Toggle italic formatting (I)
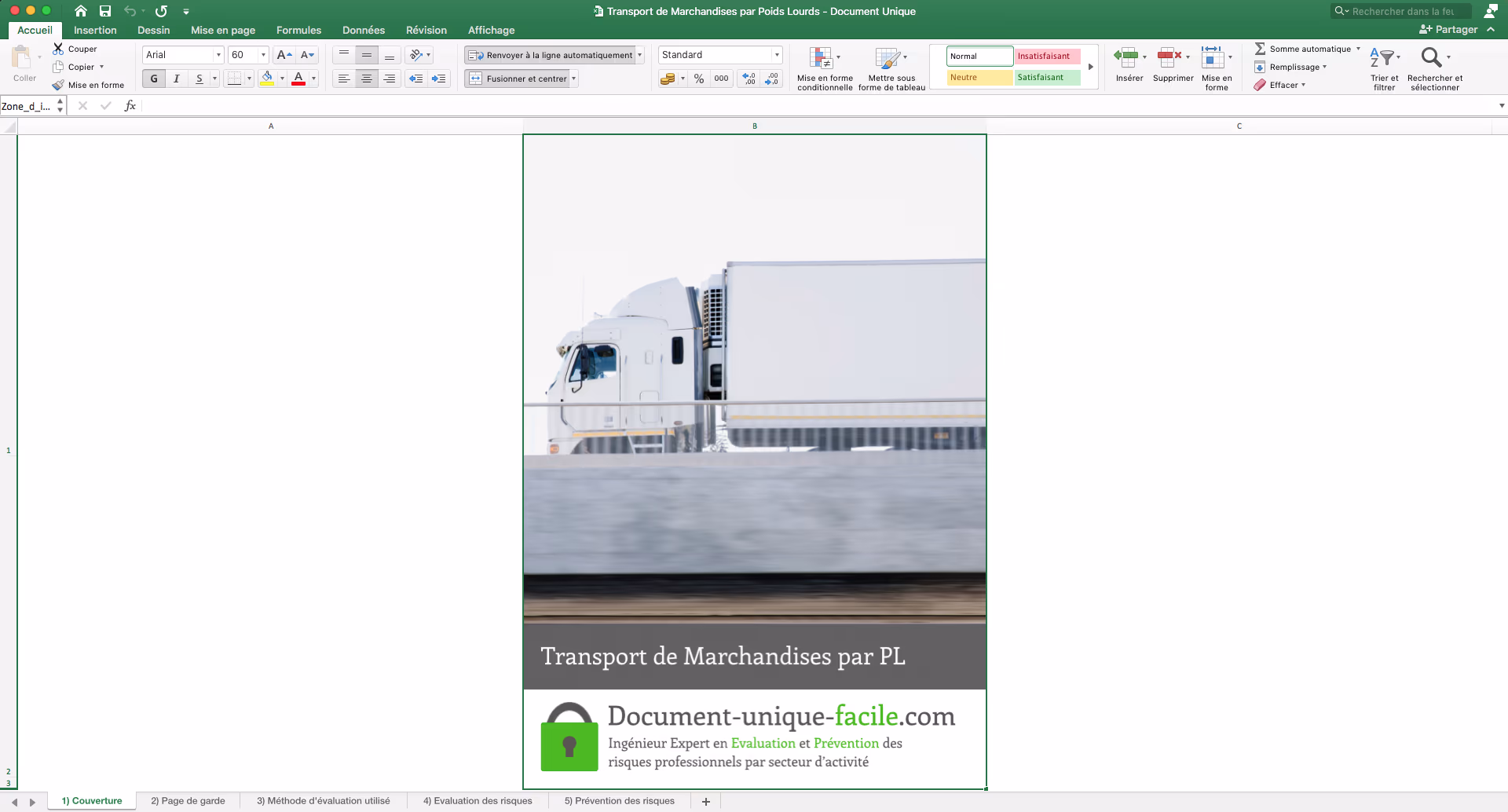Viewport: 1508px width, 812px height. [177, 79]
